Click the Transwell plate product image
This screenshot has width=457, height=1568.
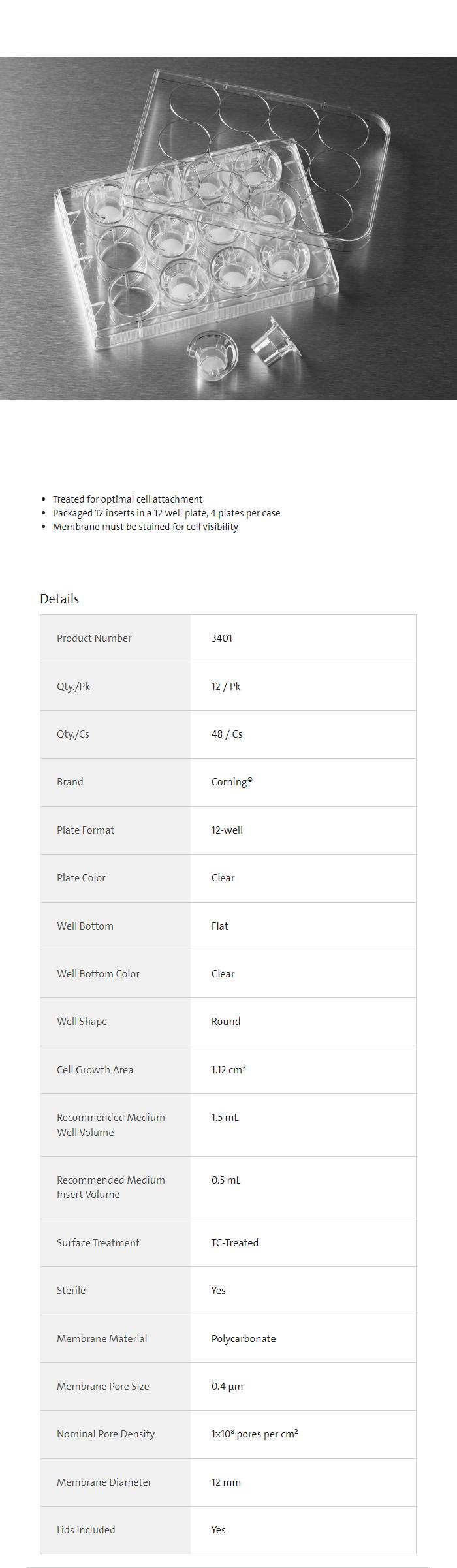228,228
